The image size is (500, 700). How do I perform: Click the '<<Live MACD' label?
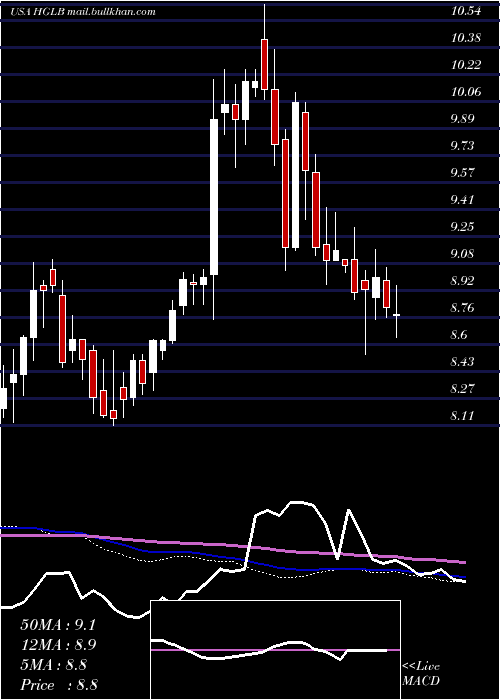(421, 674)
